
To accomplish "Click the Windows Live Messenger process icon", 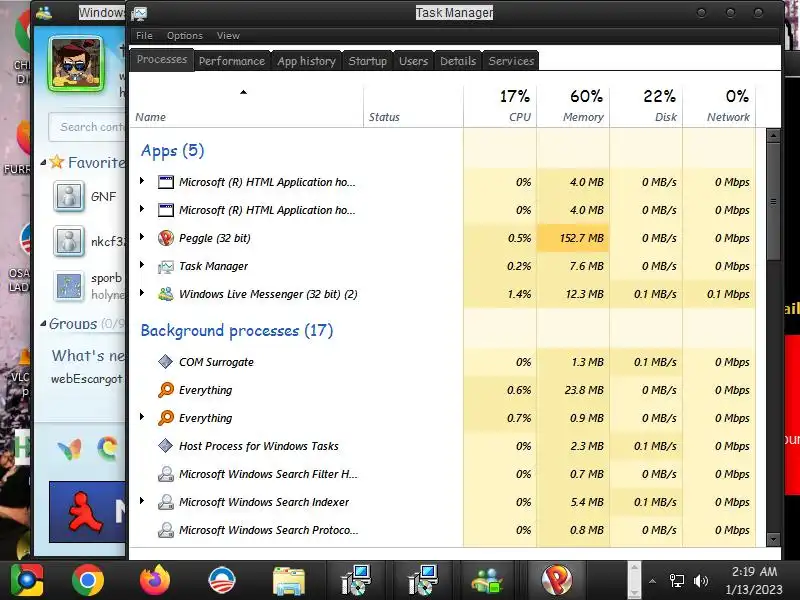I will point(166,294).
